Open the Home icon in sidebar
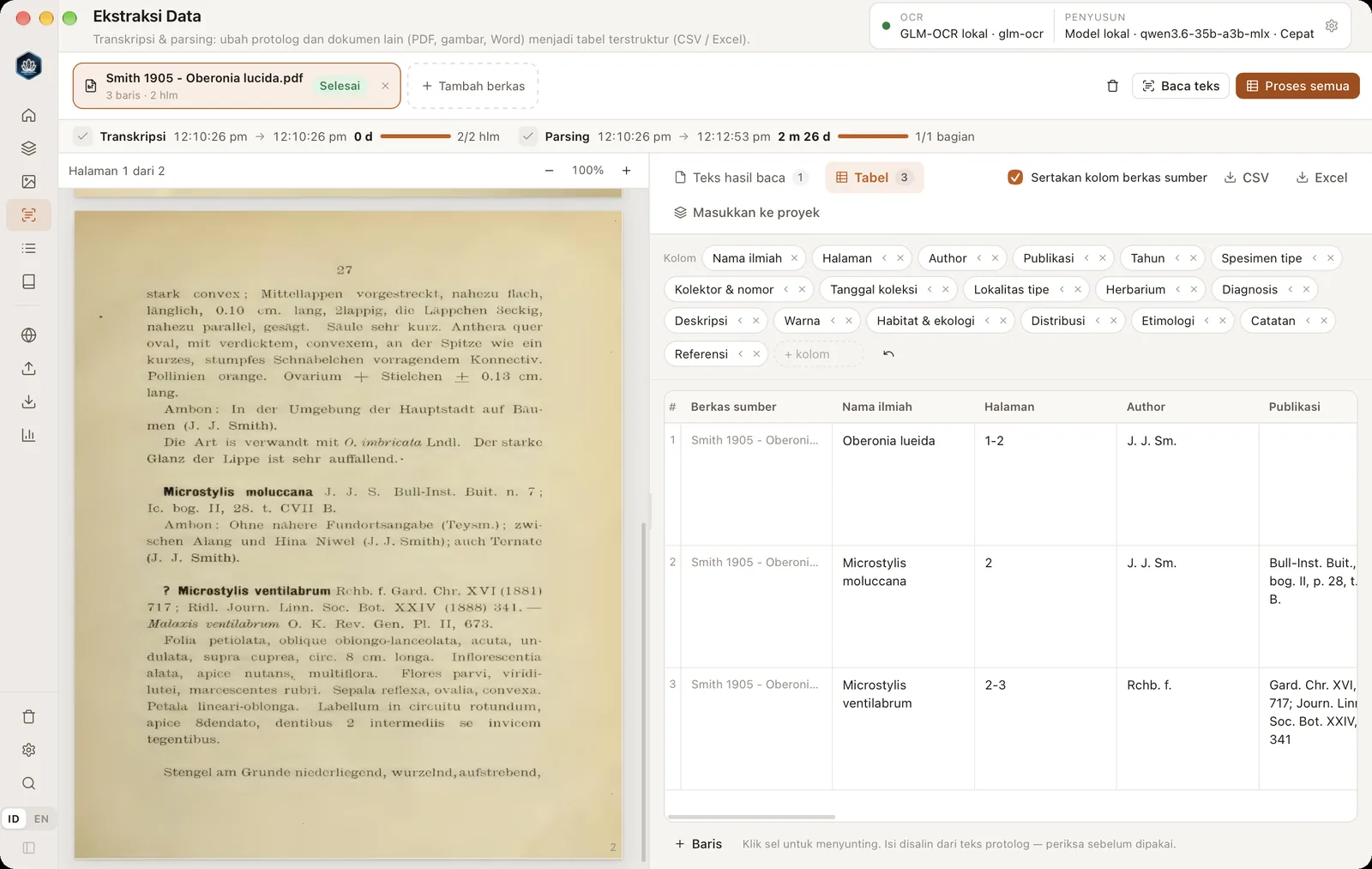 28,115
